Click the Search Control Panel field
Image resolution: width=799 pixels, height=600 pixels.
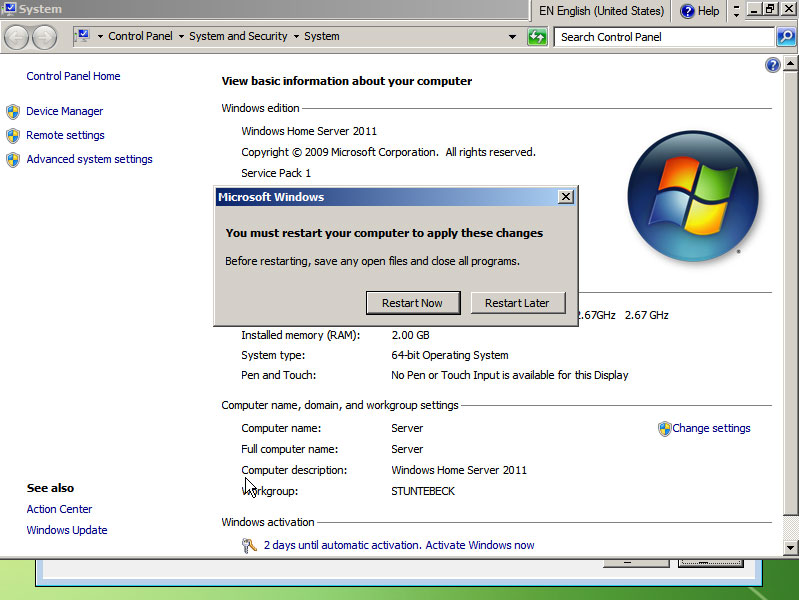[x=664, y=37]
